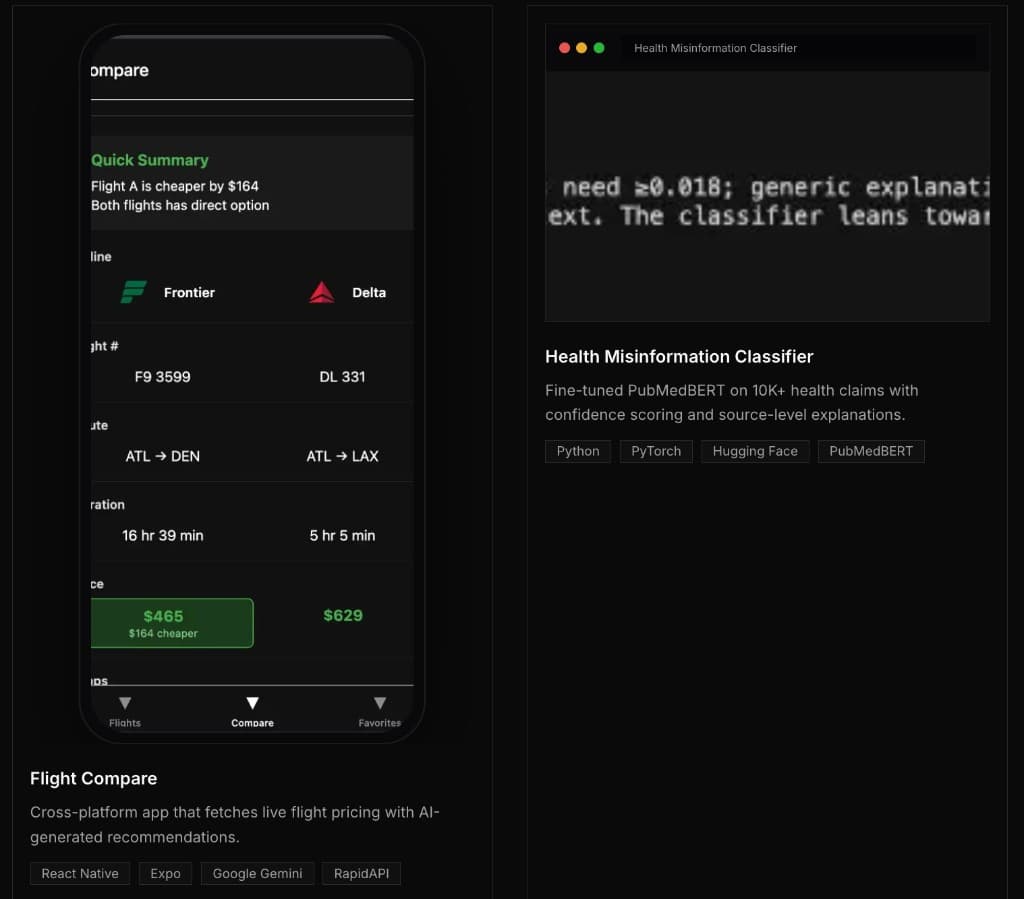Select the RapidAPI tag
The width and height of the screenshot is (1024, 899).
click(361, 873)
